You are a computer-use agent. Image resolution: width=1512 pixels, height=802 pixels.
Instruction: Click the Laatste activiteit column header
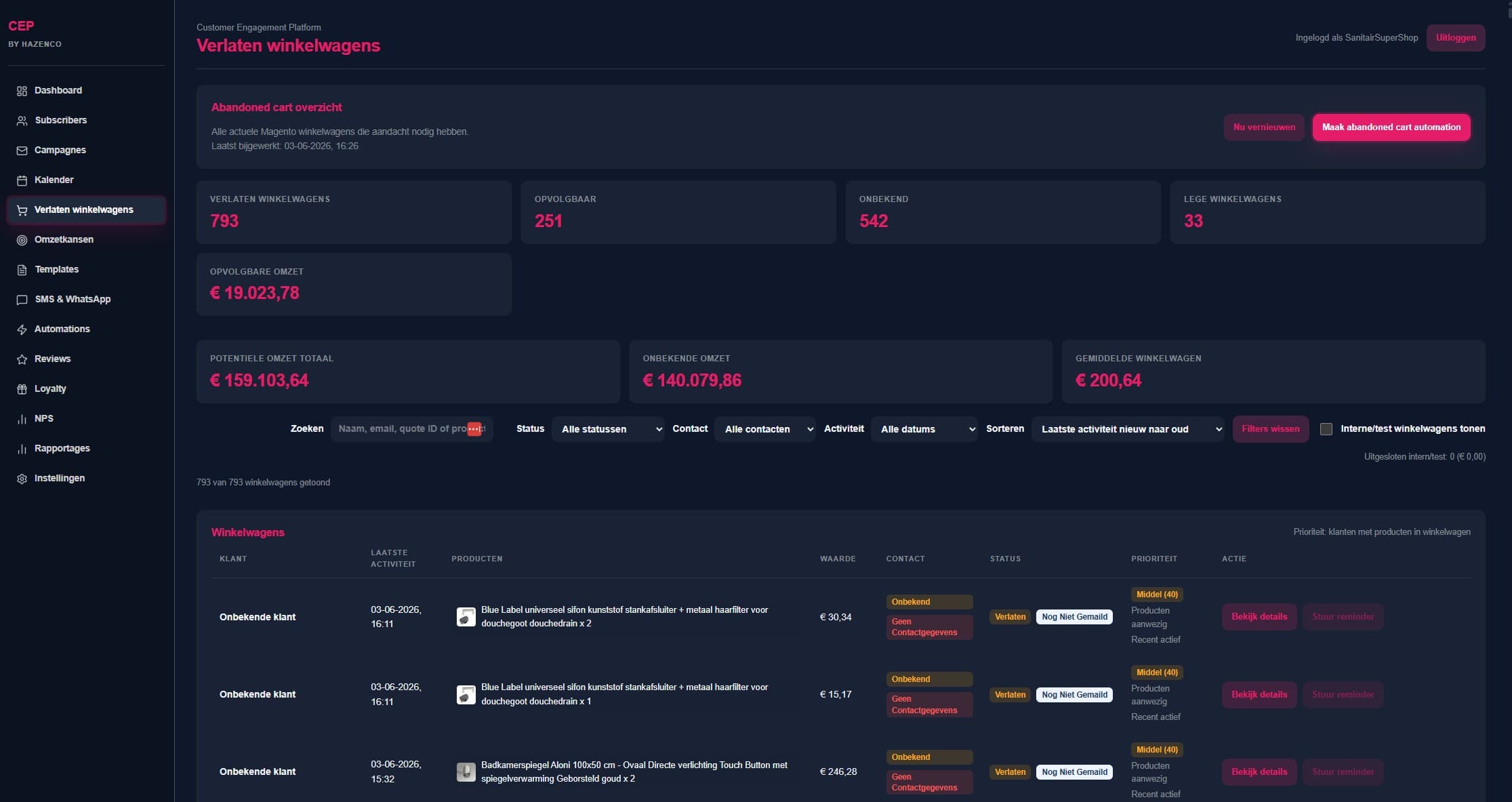click(393, 559)
